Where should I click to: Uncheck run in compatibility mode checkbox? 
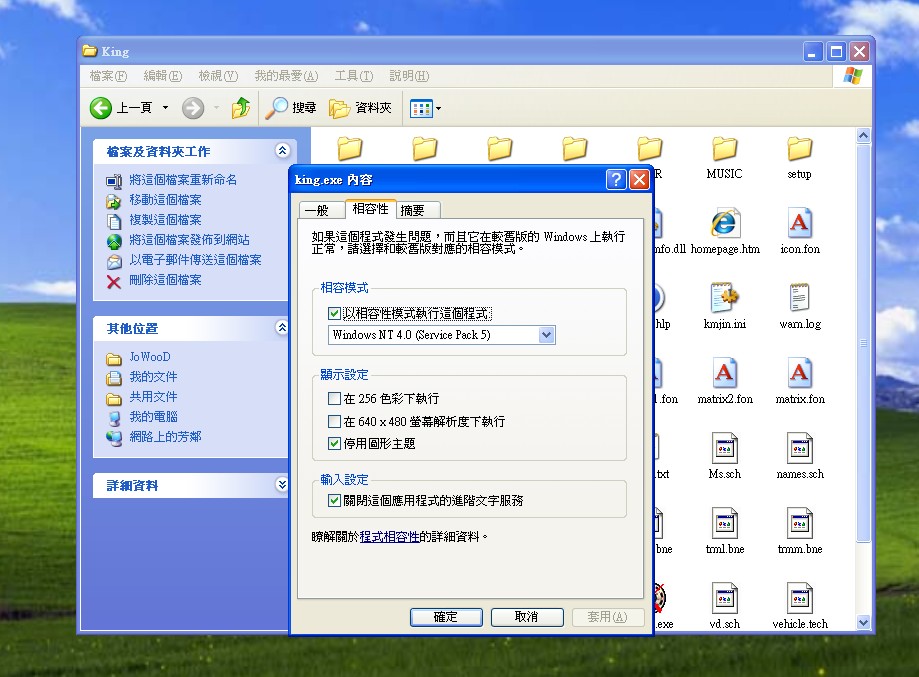tap(335, 314)
